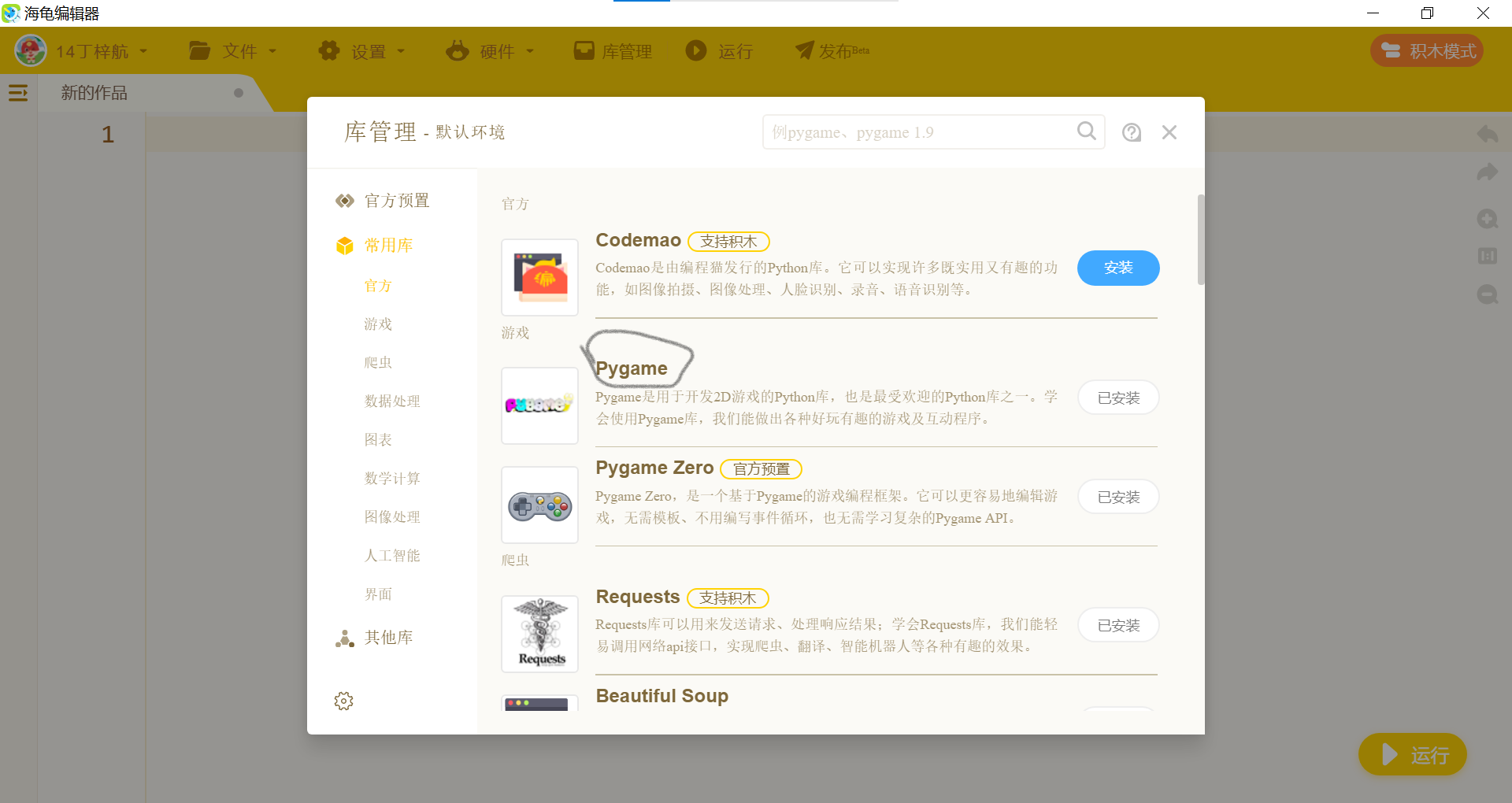Open the environment settings gear icon
Image resolution: width=1512 pixels, height=803 pixels.
(344, 701)
